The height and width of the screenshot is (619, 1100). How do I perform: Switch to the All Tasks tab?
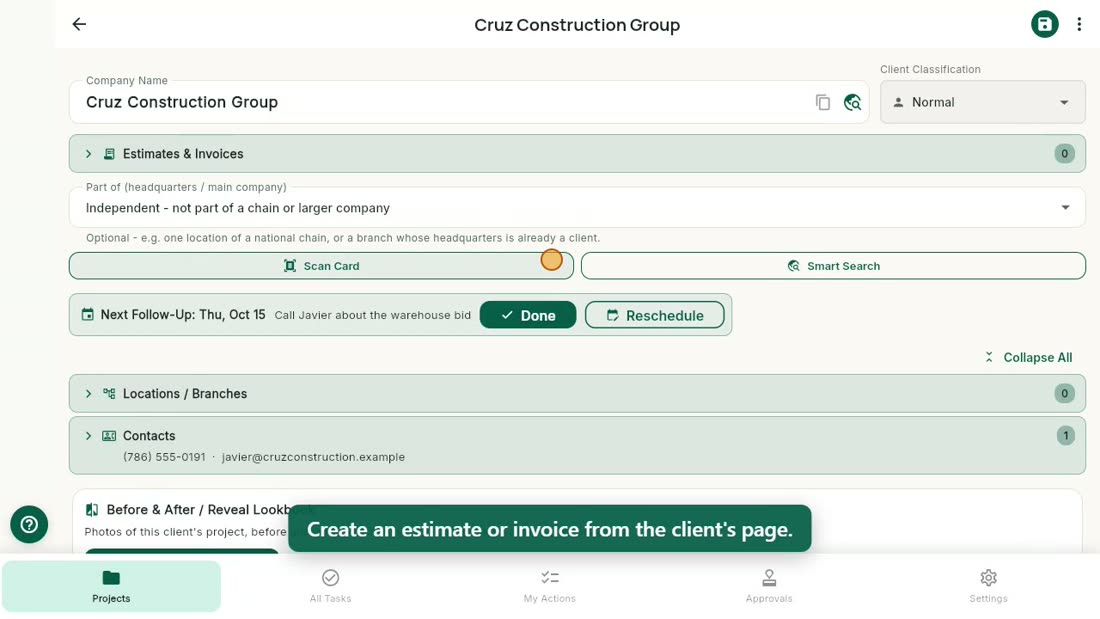[330, 587]
